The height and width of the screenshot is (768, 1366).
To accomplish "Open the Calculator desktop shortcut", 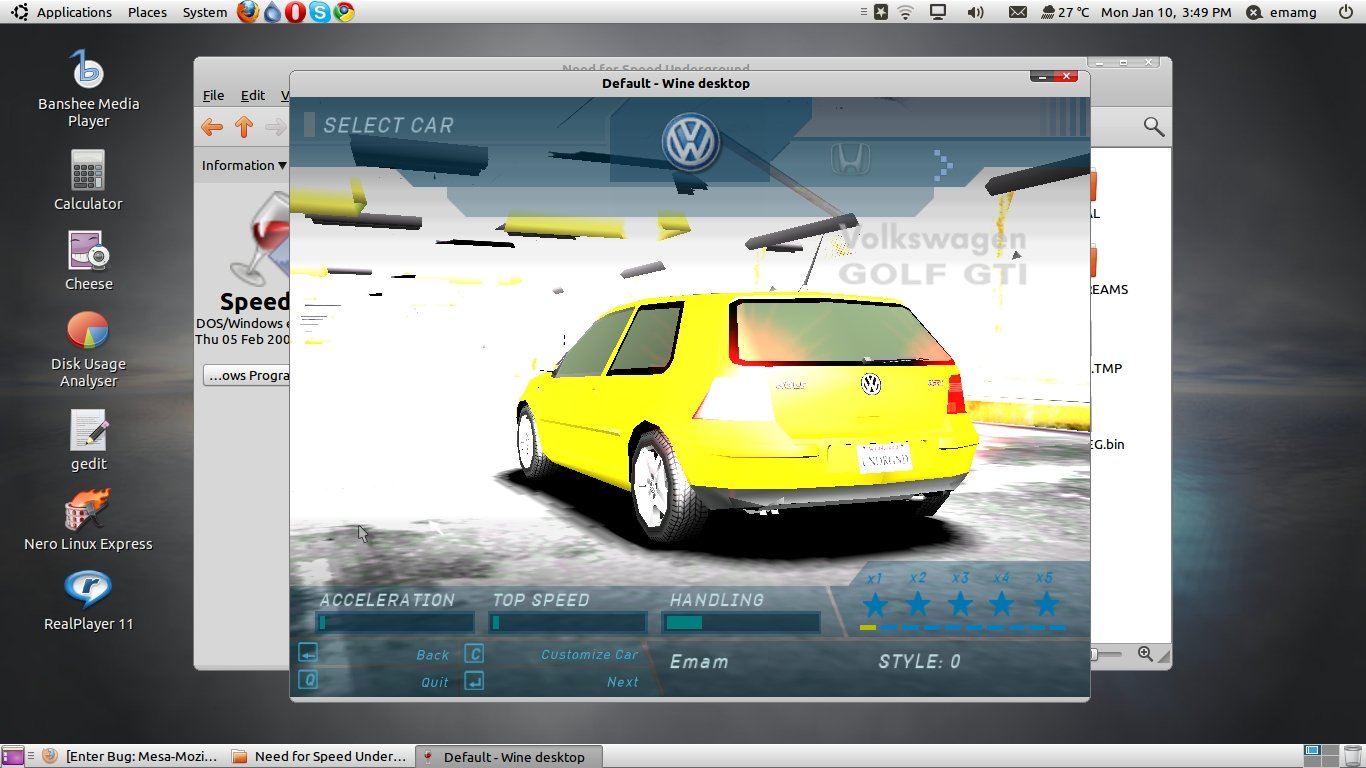I will [x=88, y=171].
